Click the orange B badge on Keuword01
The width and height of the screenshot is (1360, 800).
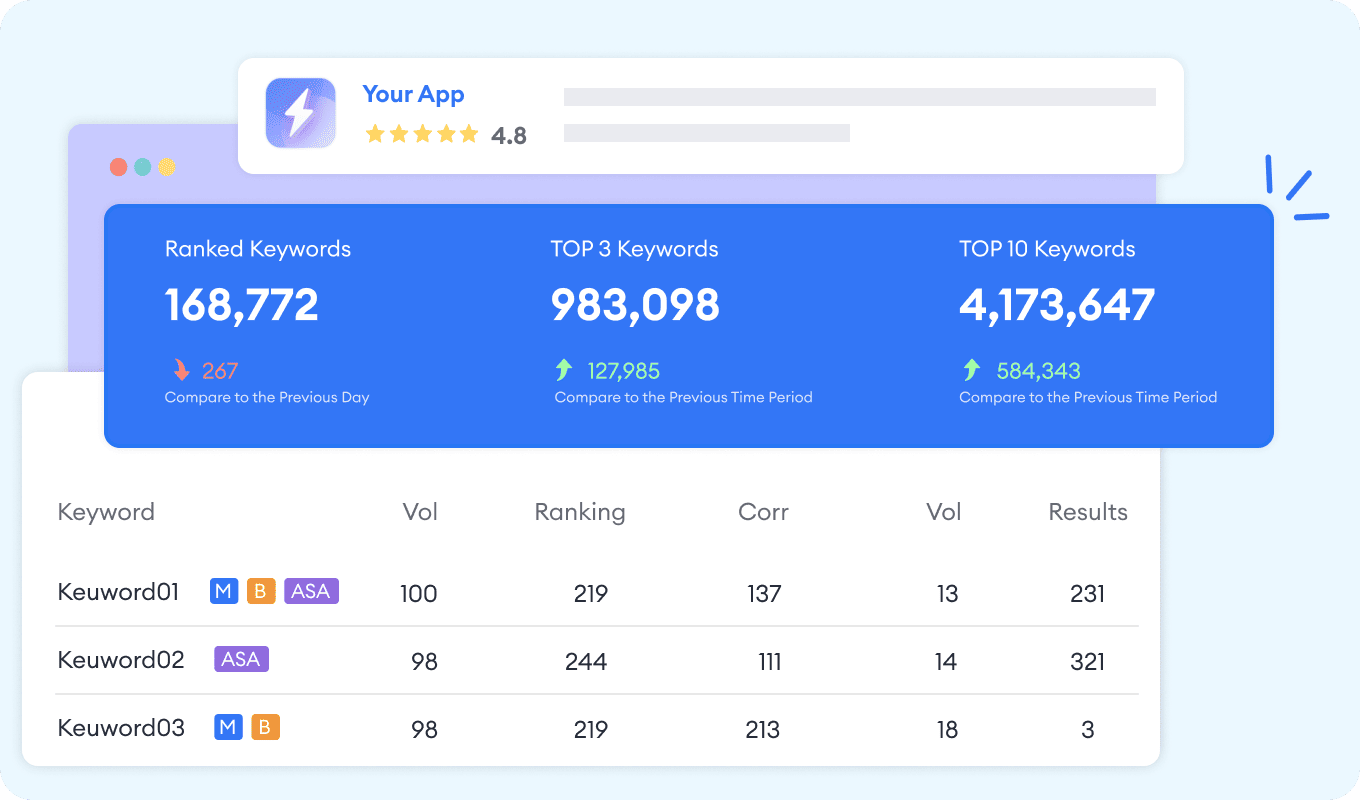coord(260,591)
